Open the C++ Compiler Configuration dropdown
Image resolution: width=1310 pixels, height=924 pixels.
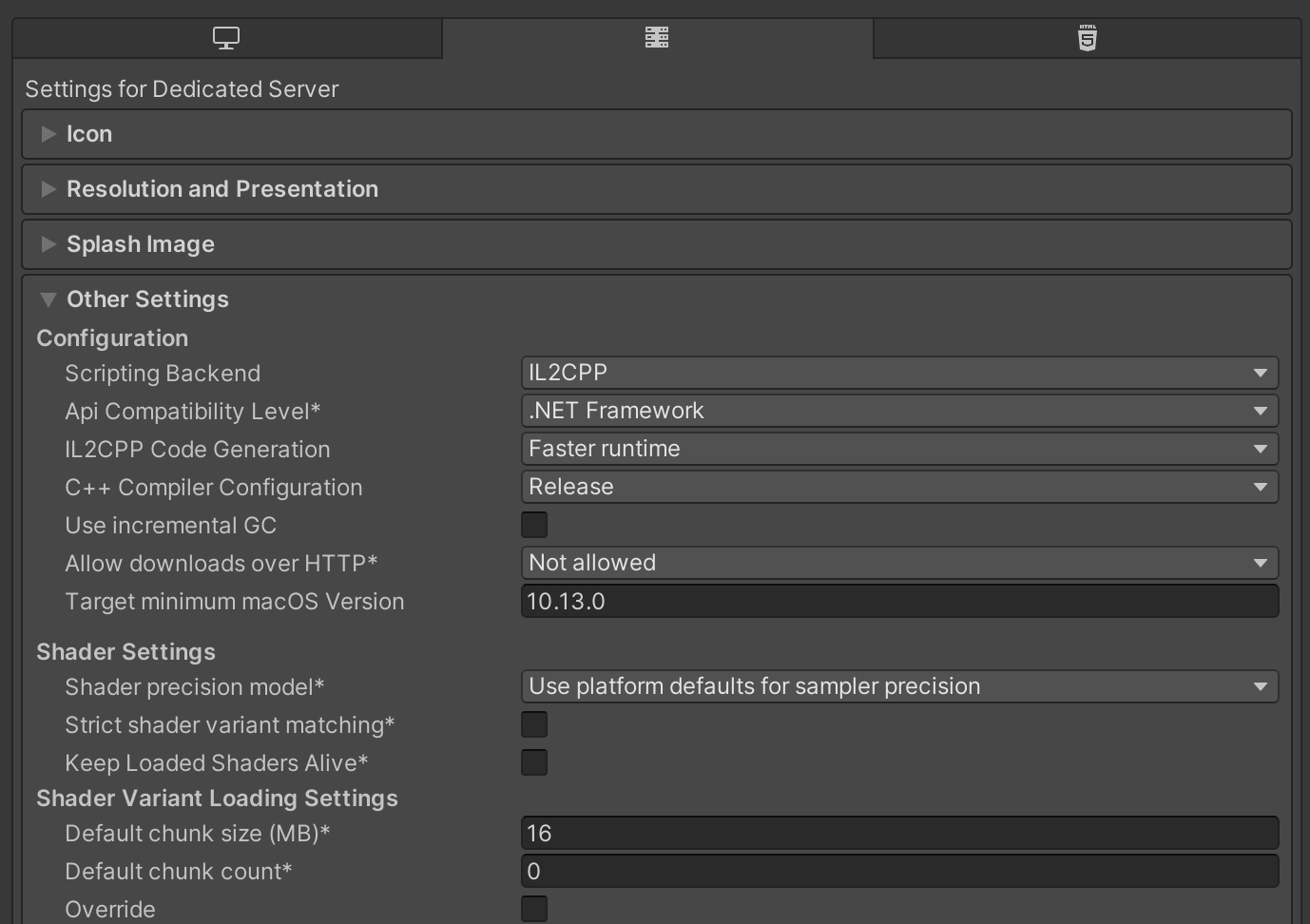[898, 487]
